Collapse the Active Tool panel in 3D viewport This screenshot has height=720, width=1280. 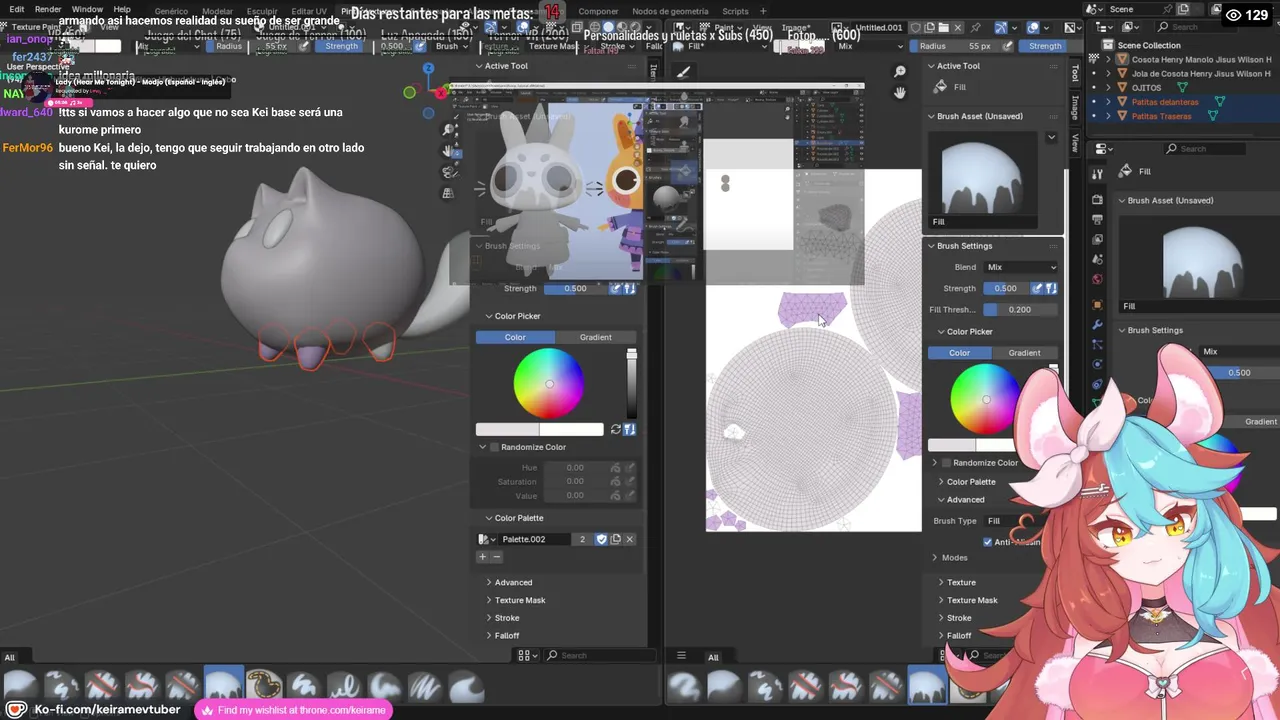(x=506, y=66)
